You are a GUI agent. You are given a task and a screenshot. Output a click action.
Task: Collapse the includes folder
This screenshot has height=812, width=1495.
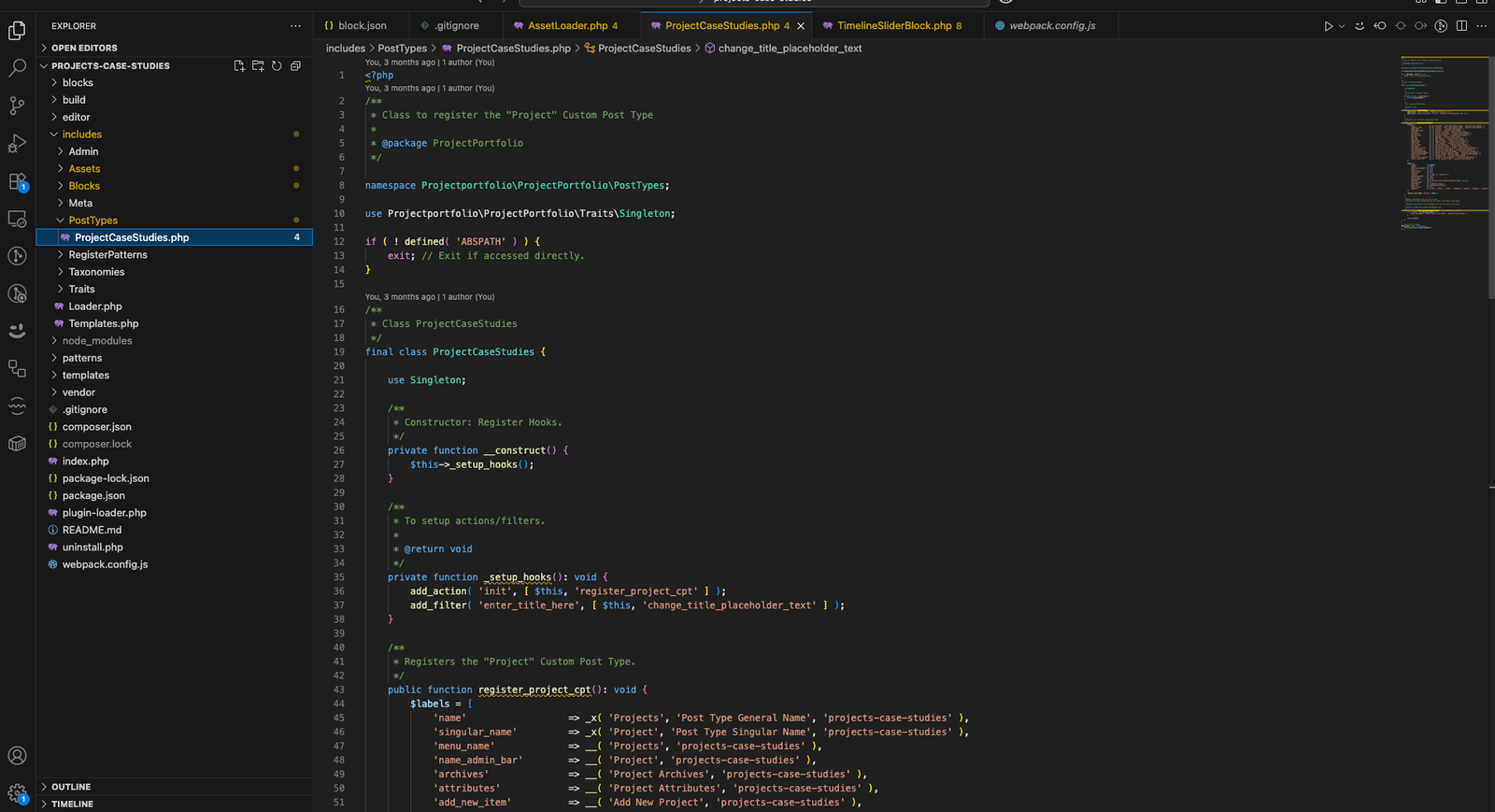81,135
